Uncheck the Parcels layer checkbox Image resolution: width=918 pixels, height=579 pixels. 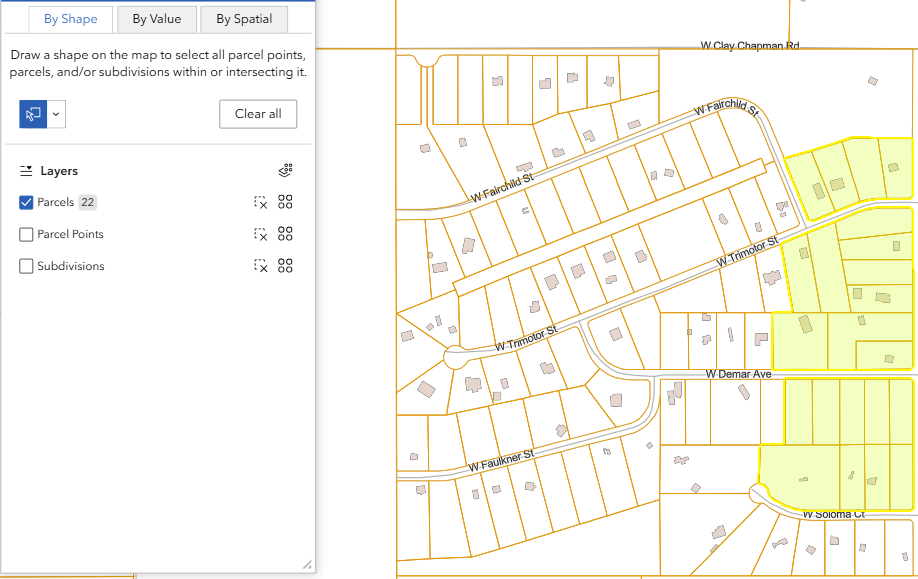pos(25,202)
